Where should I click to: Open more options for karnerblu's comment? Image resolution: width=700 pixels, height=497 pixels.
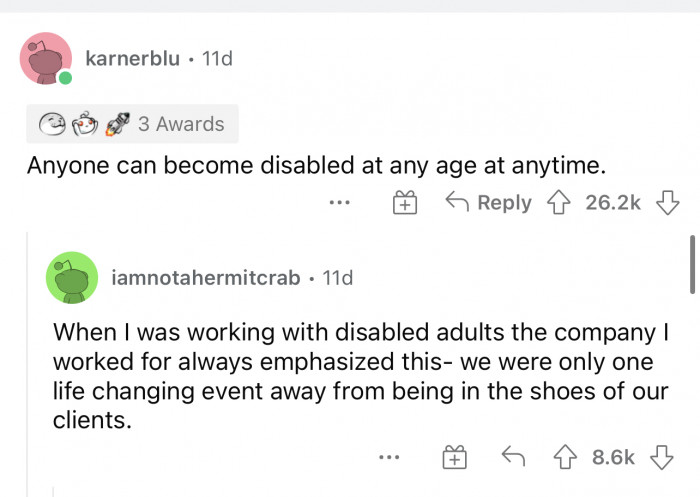point(340,203)
